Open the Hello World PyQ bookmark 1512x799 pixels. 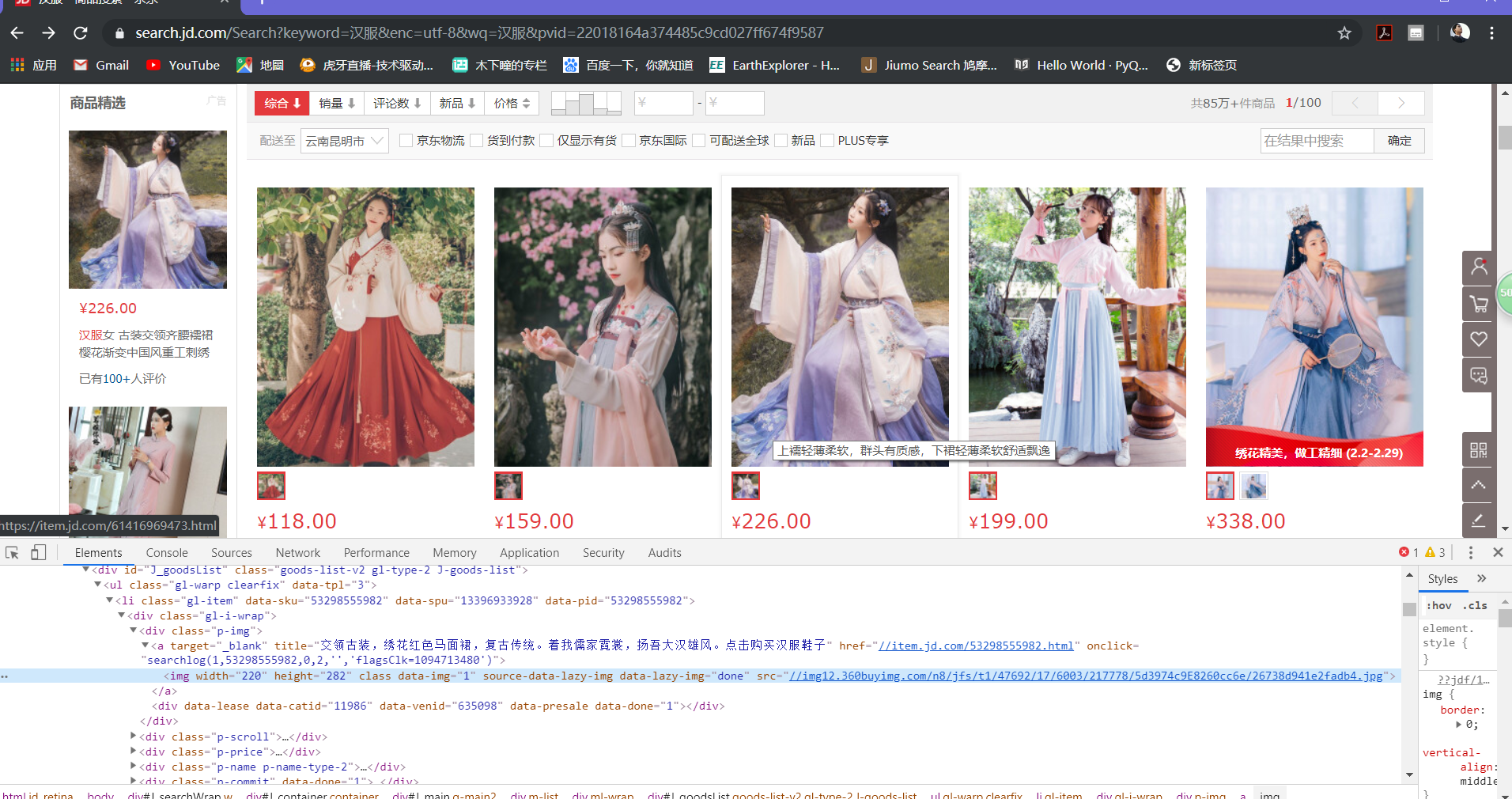1080,65
